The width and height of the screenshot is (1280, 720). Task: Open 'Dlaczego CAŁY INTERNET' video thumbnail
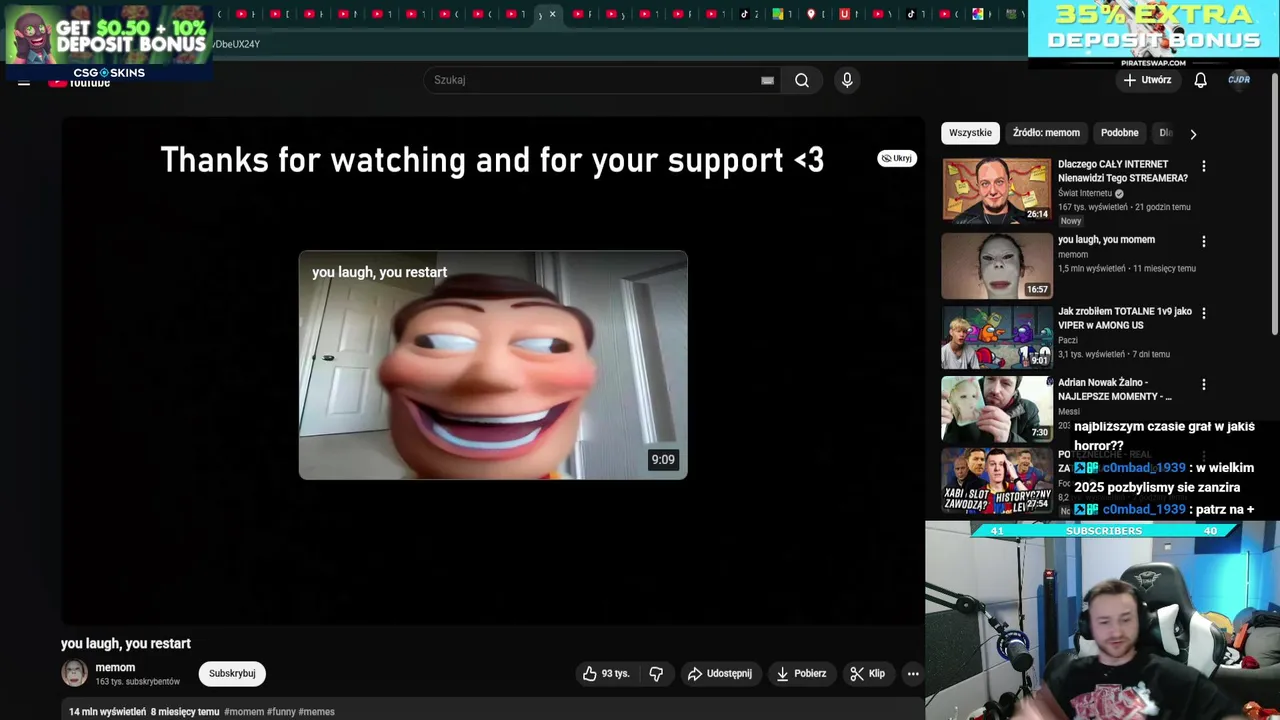click(997, 190)
